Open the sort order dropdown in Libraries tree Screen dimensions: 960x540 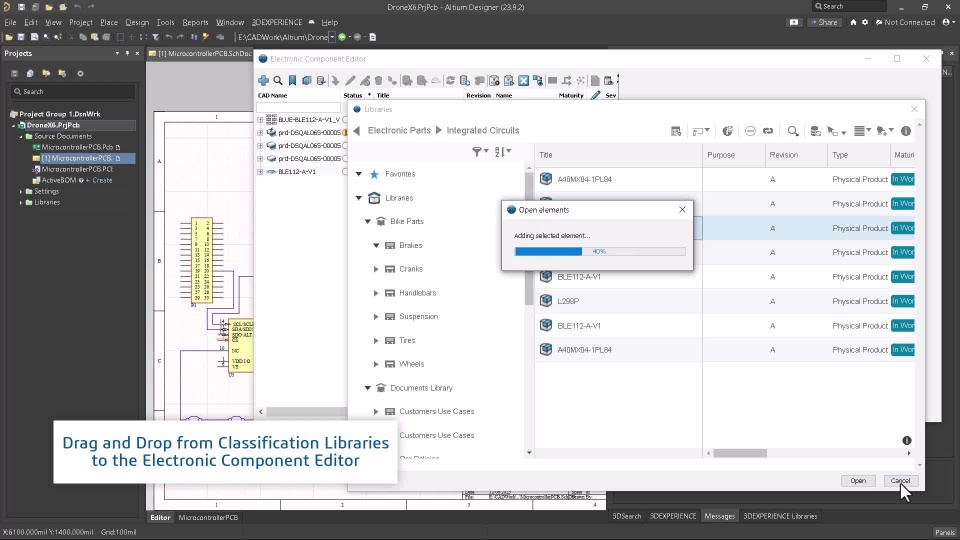[503, 151]
